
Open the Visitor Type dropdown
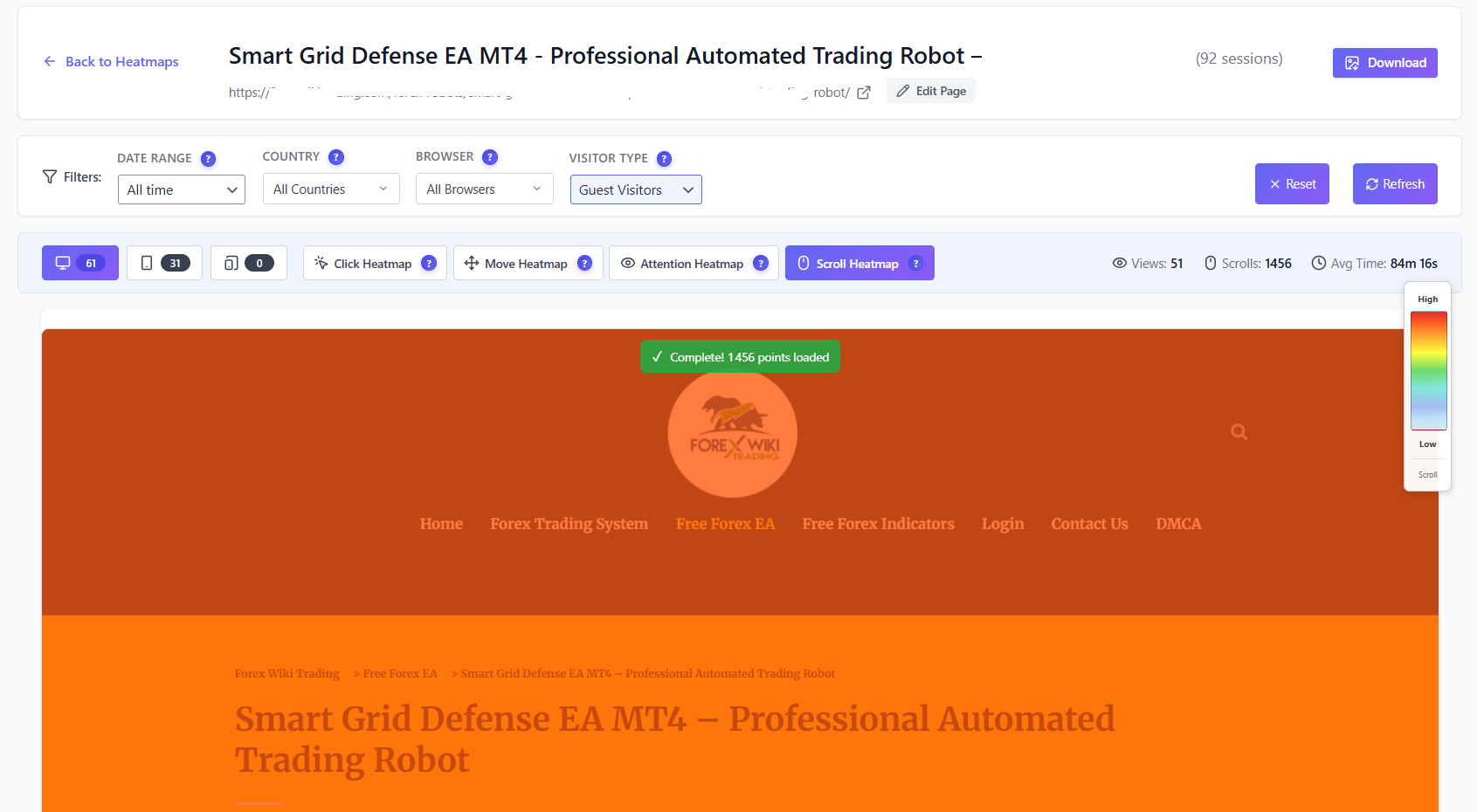(x=636, y=189)
